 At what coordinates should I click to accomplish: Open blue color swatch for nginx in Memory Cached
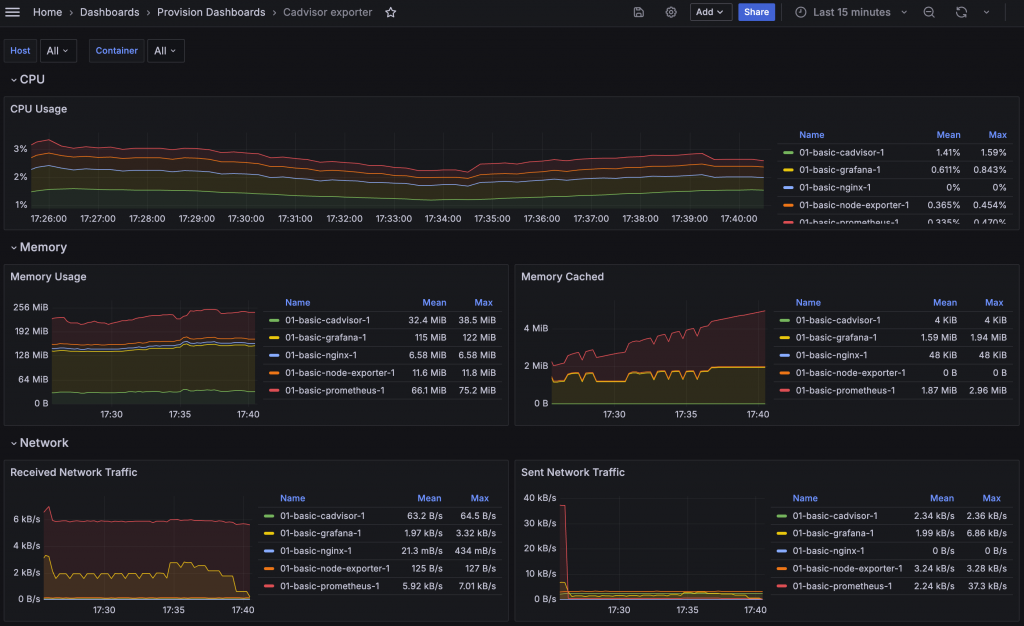click(785, 355)
